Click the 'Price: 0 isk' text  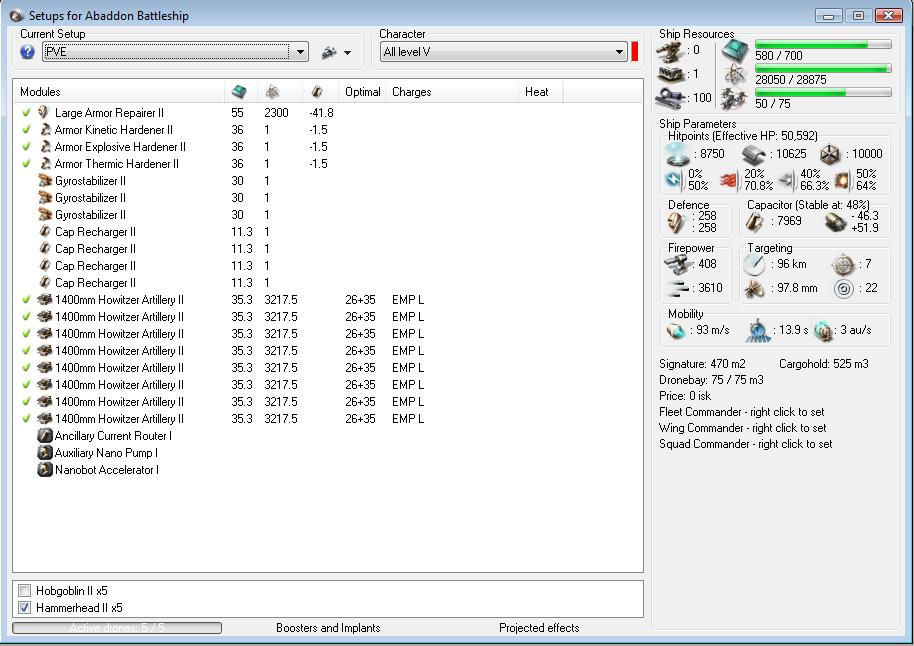[685, 396]
